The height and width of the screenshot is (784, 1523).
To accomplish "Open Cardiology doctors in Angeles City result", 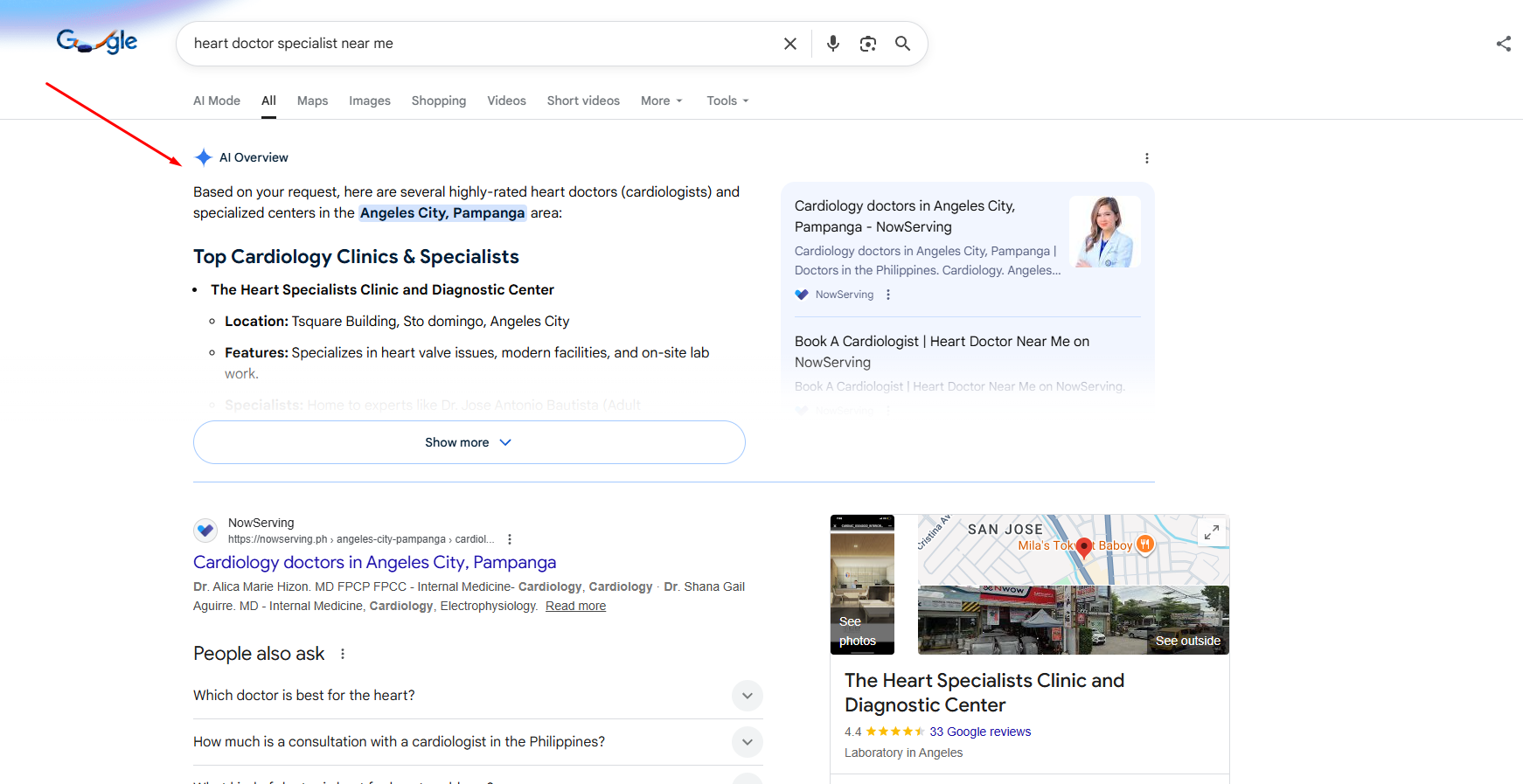I will pos(374,562).
